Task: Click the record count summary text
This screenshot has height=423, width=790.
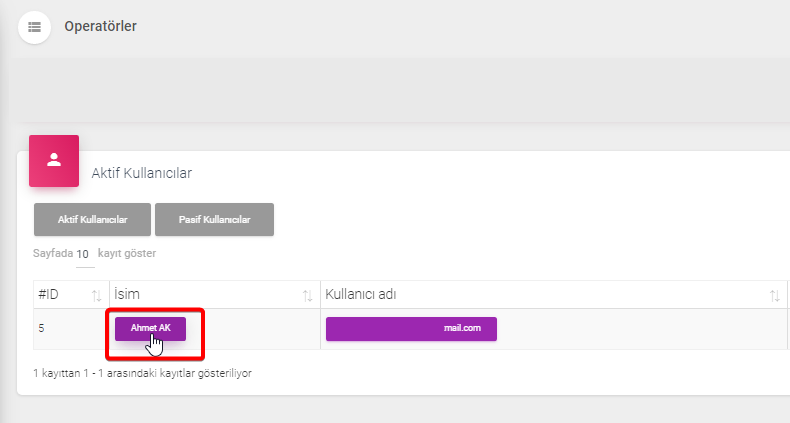Action: pyautogui.click(x=143, y=373)
